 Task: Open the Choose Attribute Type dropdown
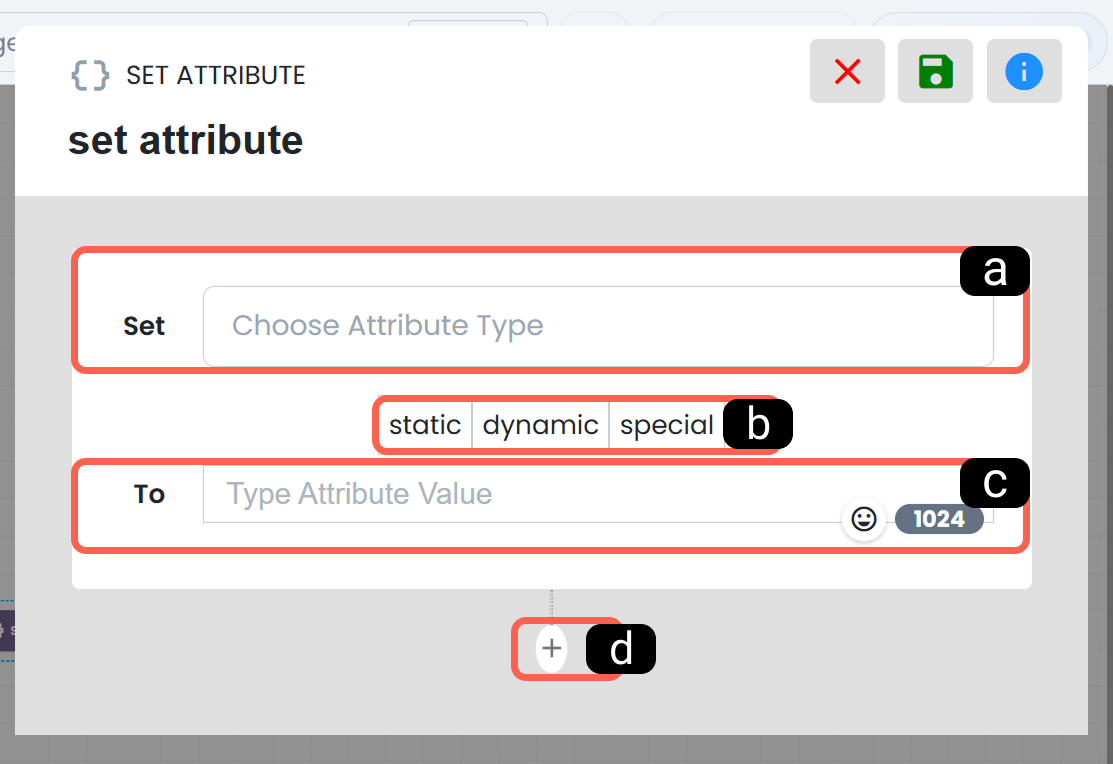click(598, 326)
